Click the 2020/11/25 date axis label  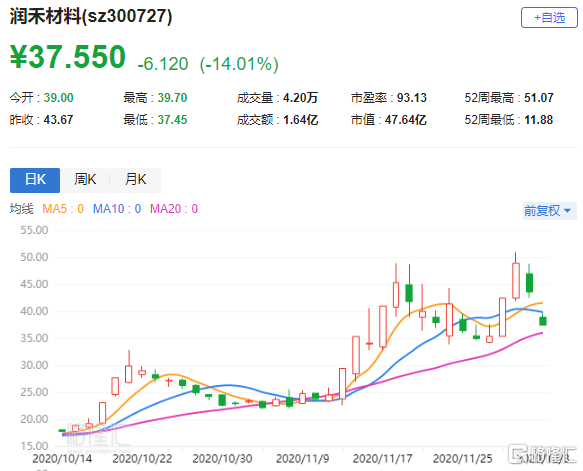tap(463, 458)
